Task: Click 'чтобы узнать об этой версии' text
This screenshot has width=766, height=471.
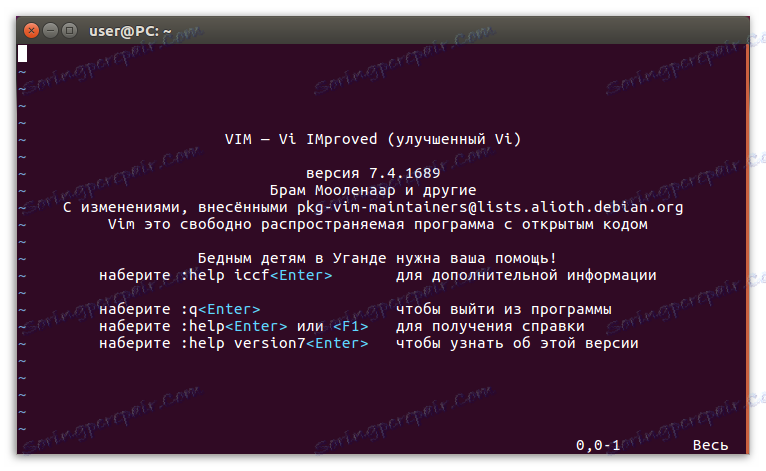Action: [517, 343]
